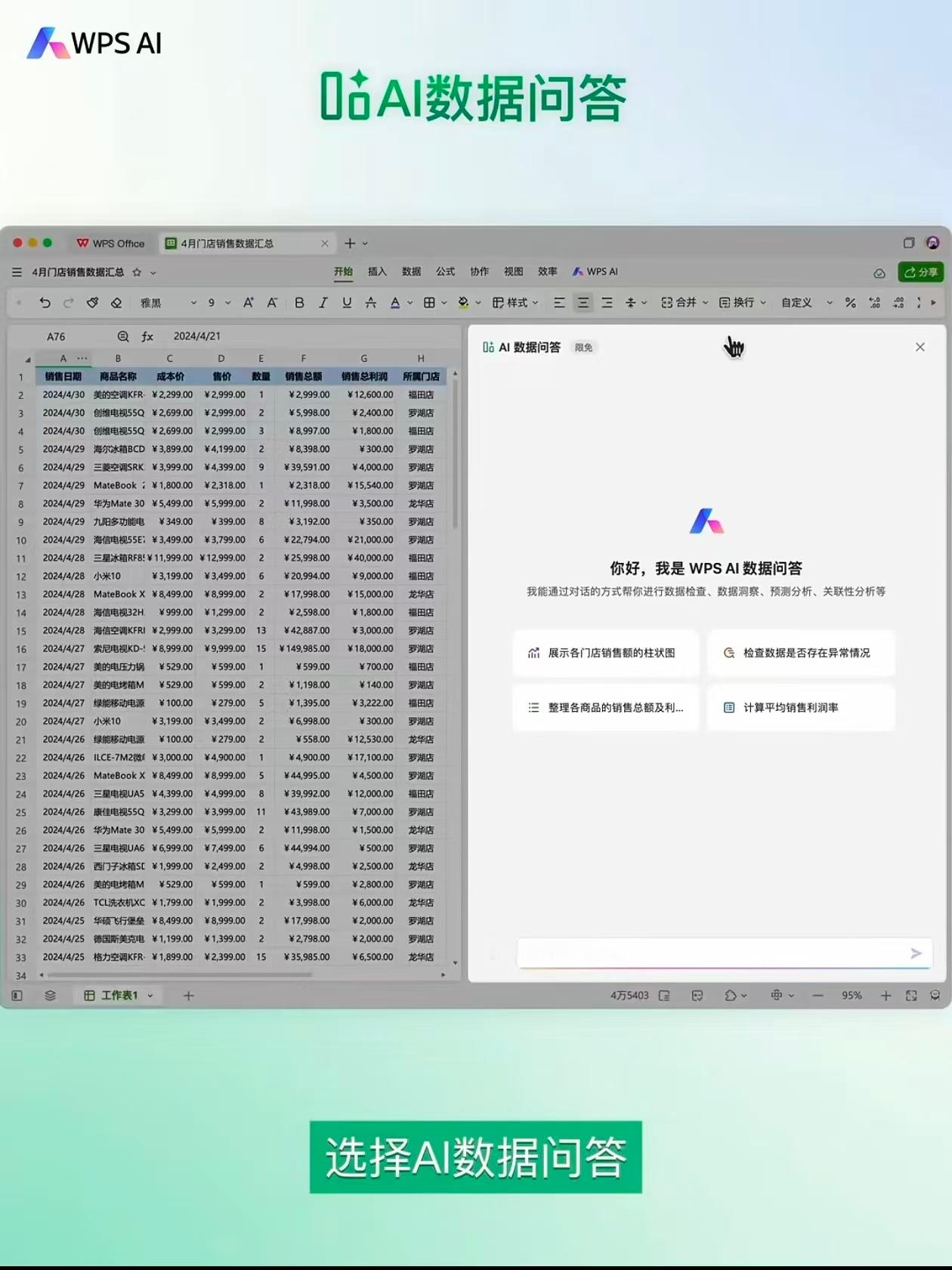The height and width of the screenshot is (1270, 952).
Task: Click 检查数据是否存在异常情况 suggestion
Action: [x=801, y=653]
